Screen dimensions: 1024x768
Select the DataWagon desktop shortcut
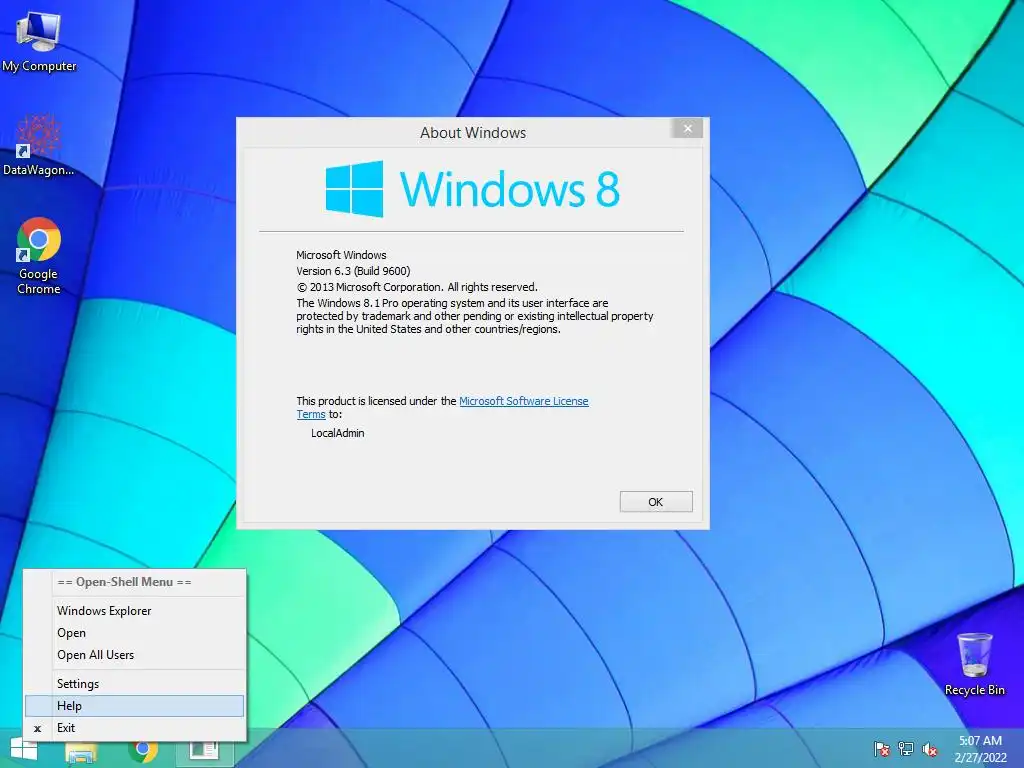click(39, 146)
